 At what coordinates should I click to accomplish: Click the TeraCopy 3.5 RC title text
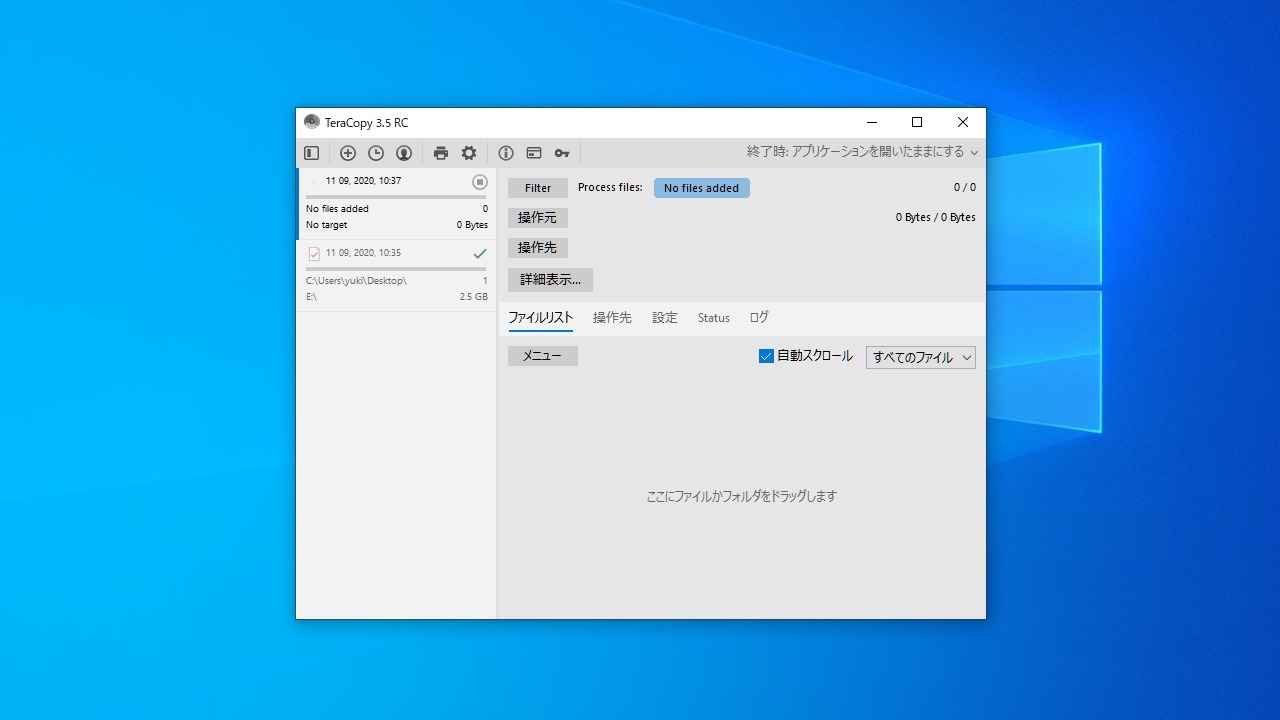pyautogui.click(x=366, y=123)
